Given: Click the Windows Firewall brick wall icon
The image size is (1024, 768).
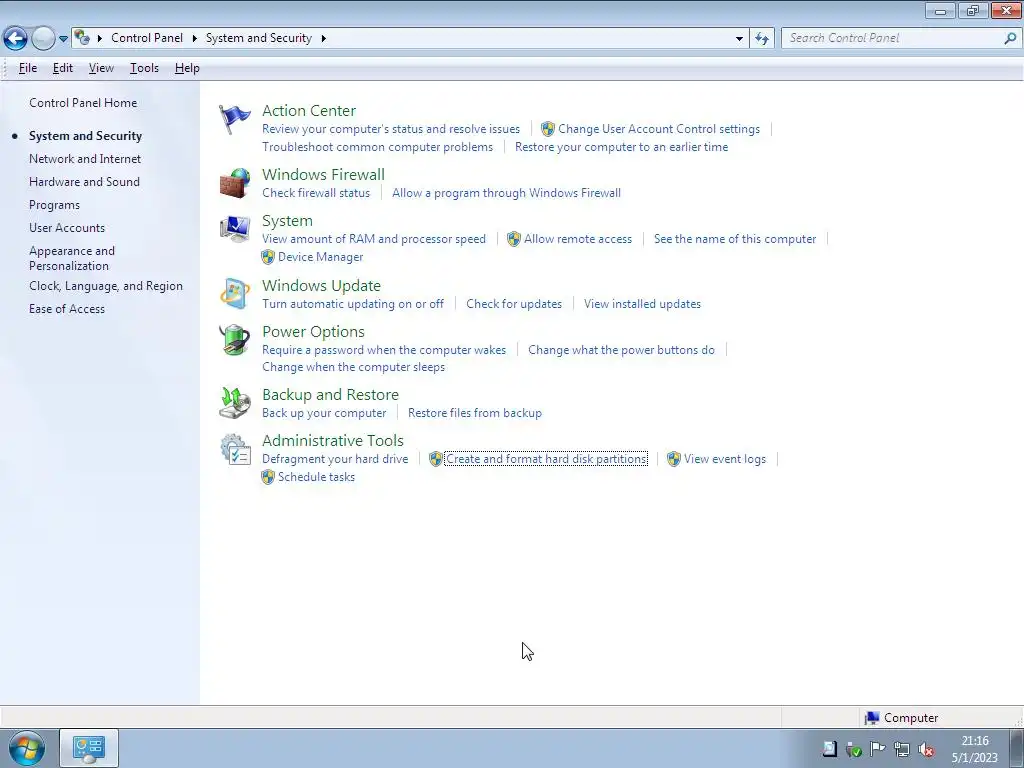Looking at the screenshot, I should click(x=234, y=184).
